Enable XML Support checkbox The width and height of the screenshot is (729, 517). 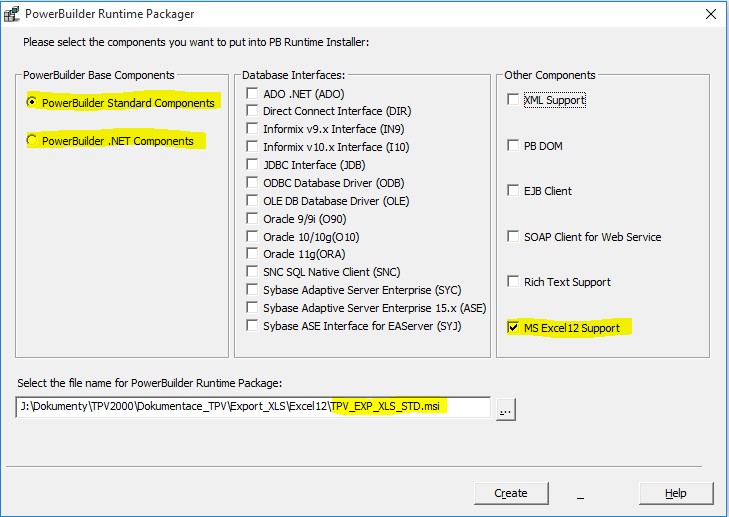click(514, 100)
